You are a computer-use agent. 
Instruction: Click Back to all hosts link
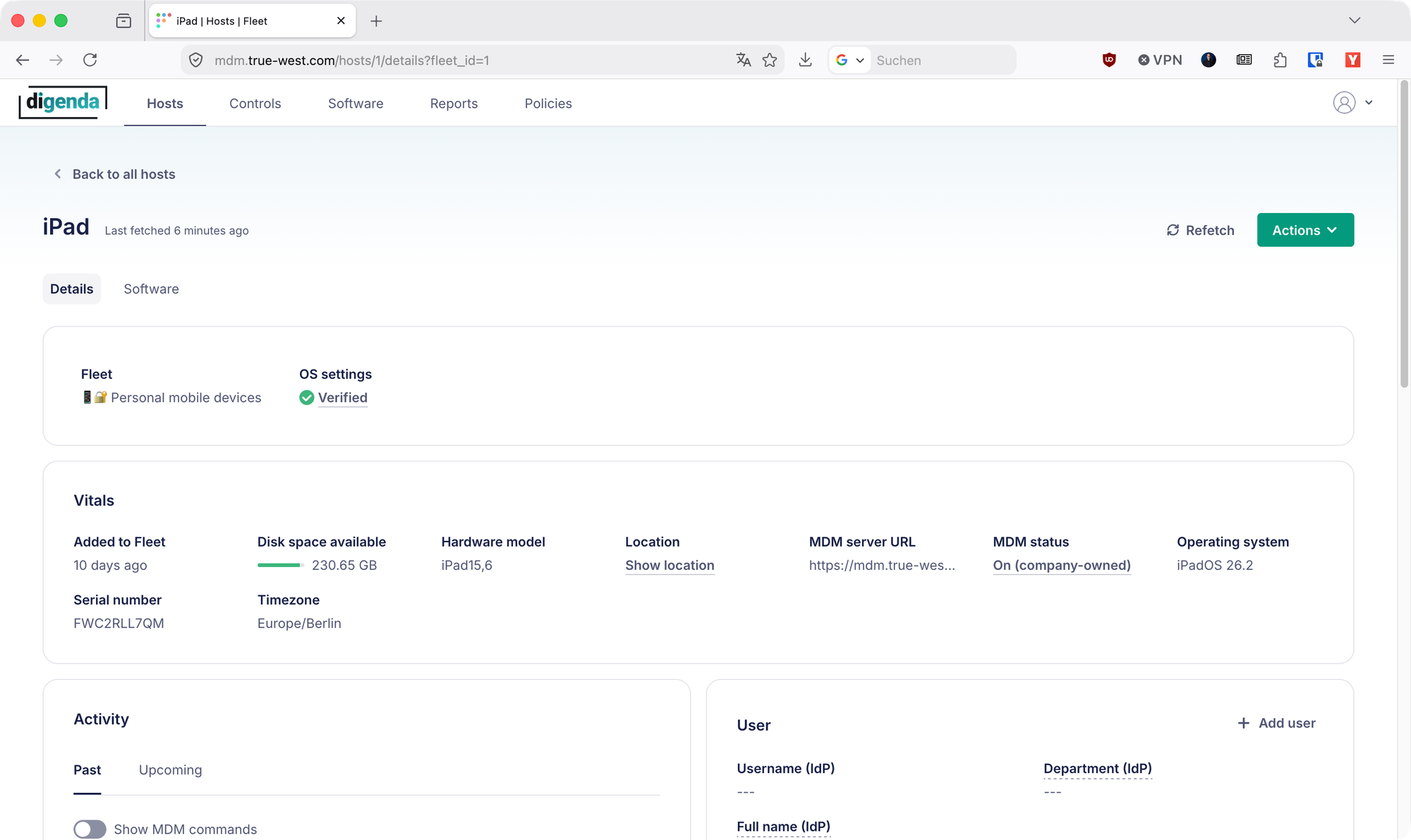pyautogui.click(x=114, y=174)
